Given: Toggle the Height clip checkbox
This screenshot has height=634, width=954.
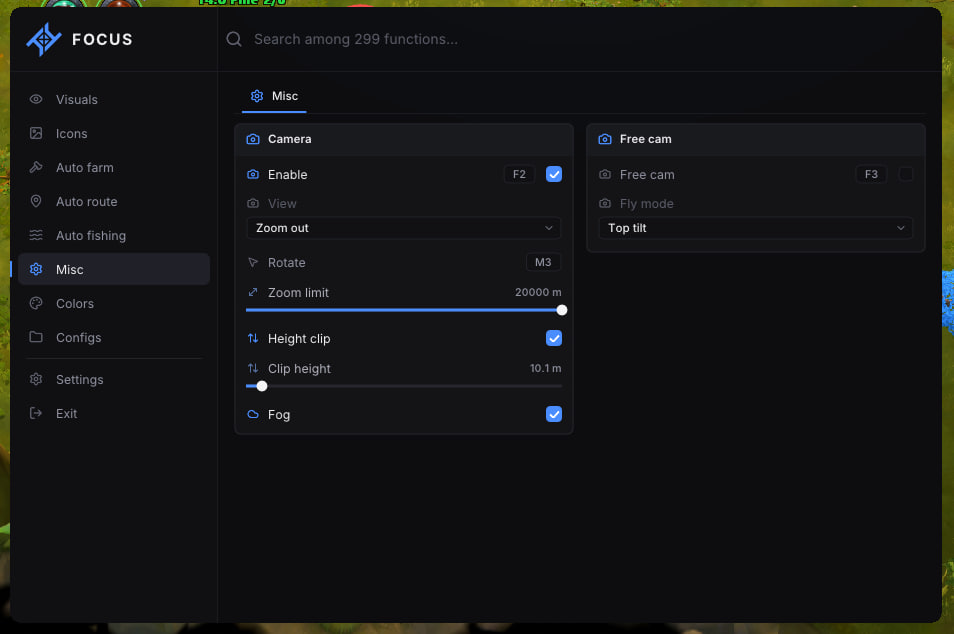Looking at the screenshot, I should coord(554,338).
